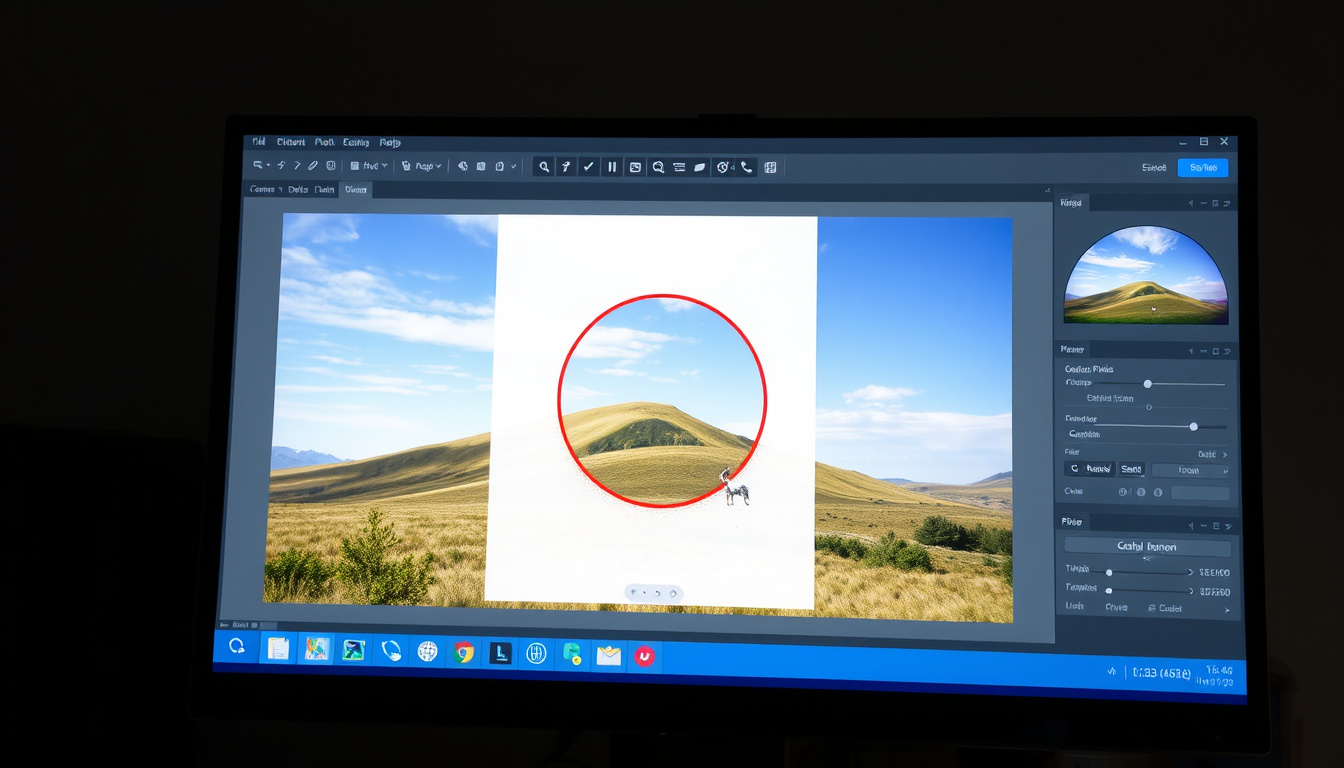
Task: Click the parallelogram shape icon in toolbar
Action: coord(700,167)
